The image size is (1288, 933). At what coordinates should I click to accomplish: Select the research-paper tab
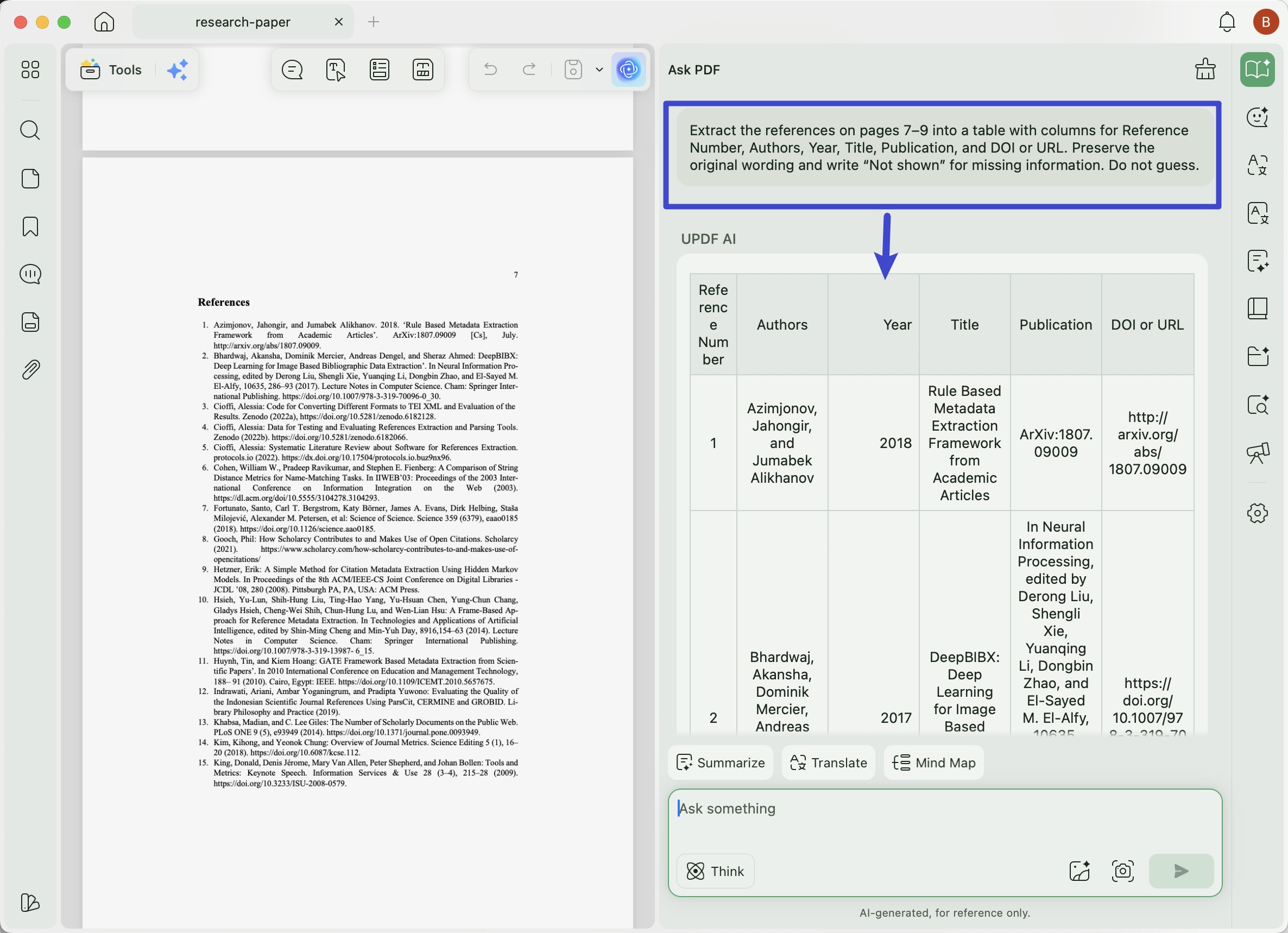[x=243, y=22]
